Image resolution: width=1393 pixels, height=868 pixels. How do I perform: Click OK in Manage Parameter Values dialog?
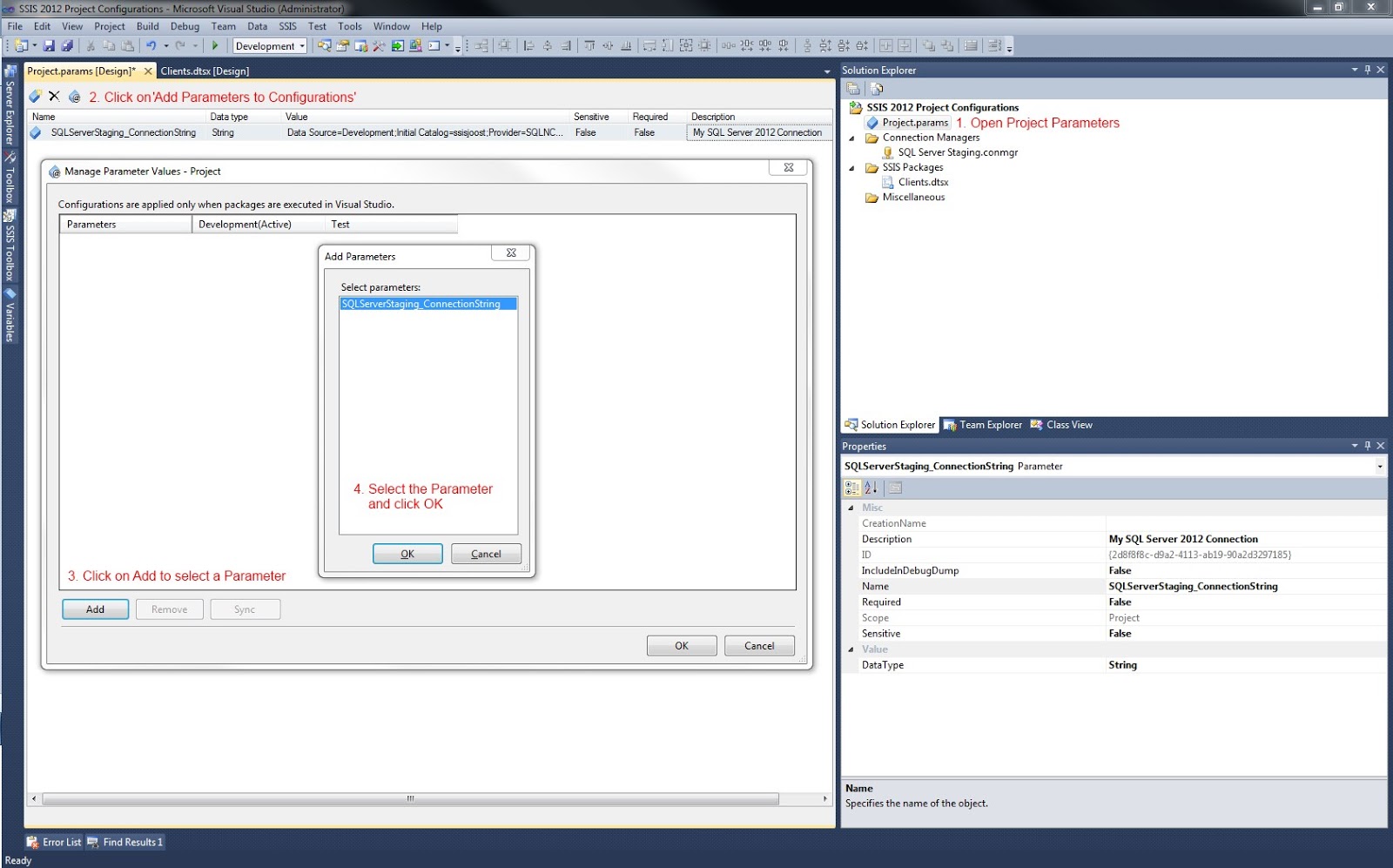point(681,646)
